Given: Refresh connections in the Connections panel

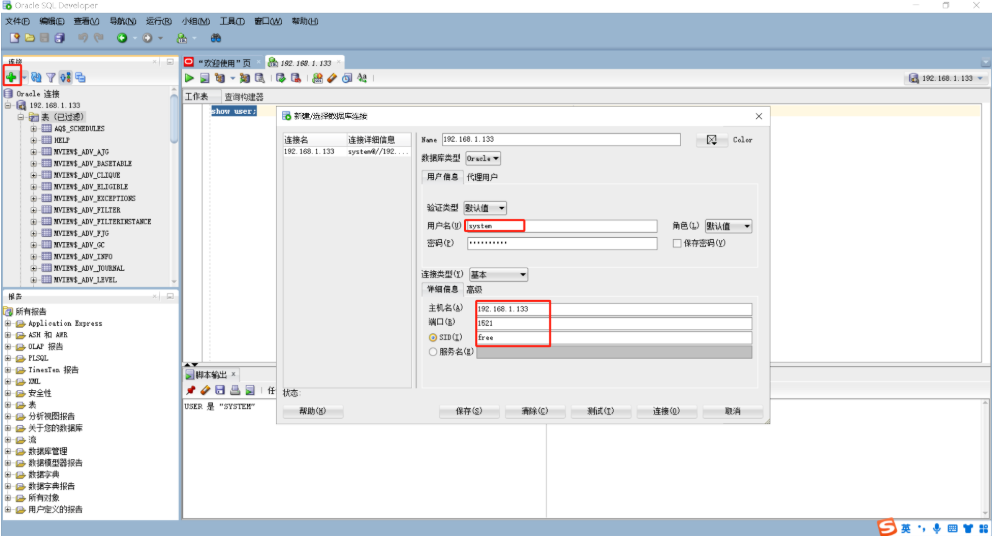Looking at the screenshot, I should [x=36, y=77].
